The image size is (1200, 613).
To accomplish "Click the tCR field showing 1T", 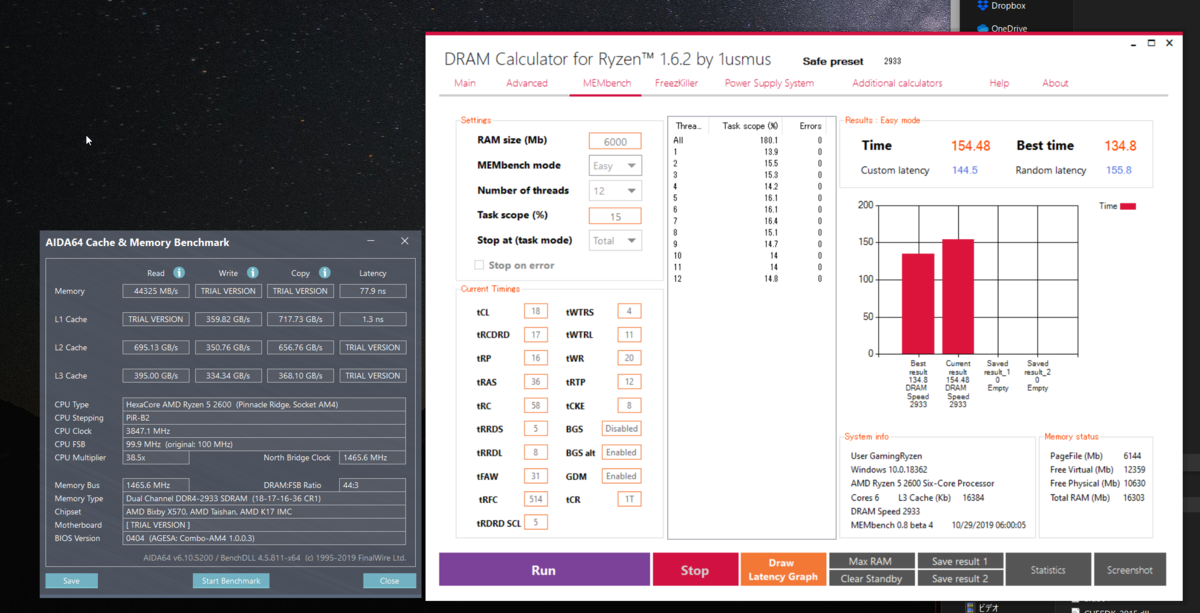I will [629, 499].
